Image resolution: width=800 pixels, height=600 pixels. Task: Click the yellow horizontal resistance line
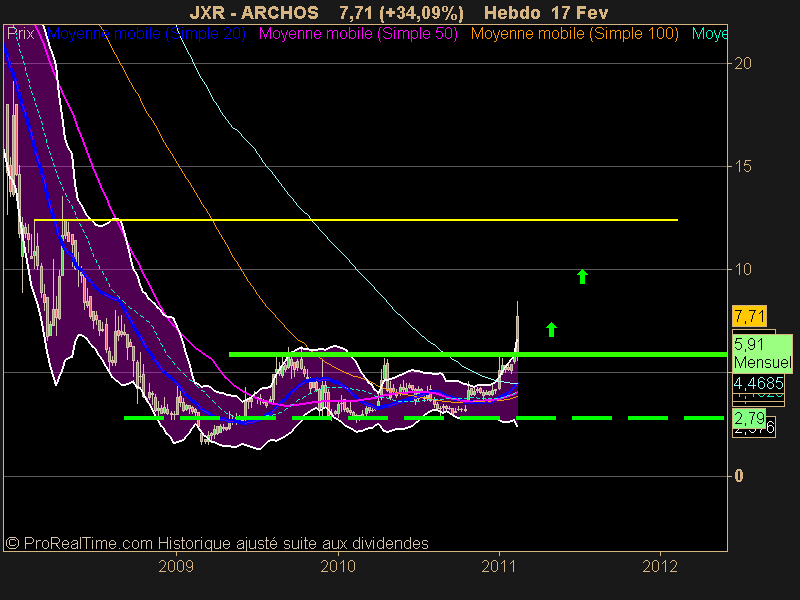coord(356,220)
